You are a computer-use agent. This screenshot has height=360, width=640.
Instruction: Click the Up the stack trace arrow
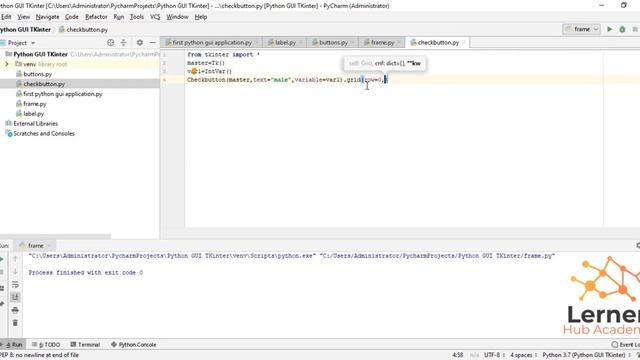pyautogui.click(x=15, y=259)
